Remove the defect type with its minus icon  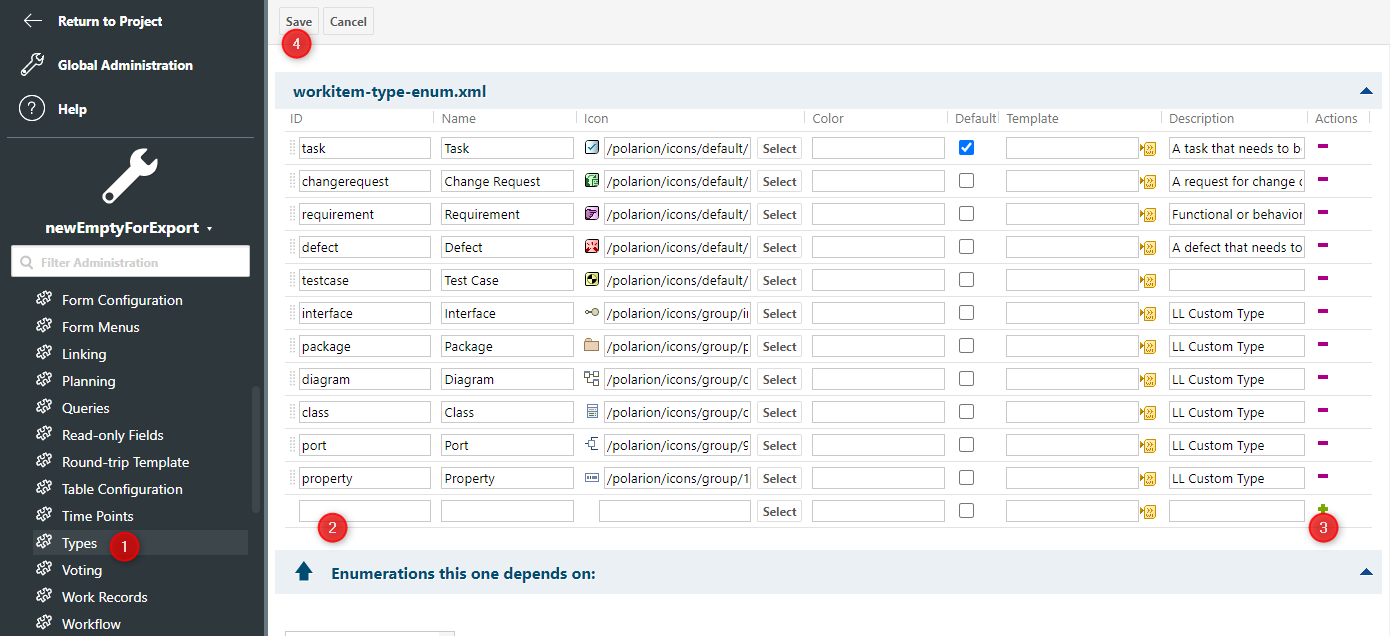pyautogui.click(x=1322, y=246)
